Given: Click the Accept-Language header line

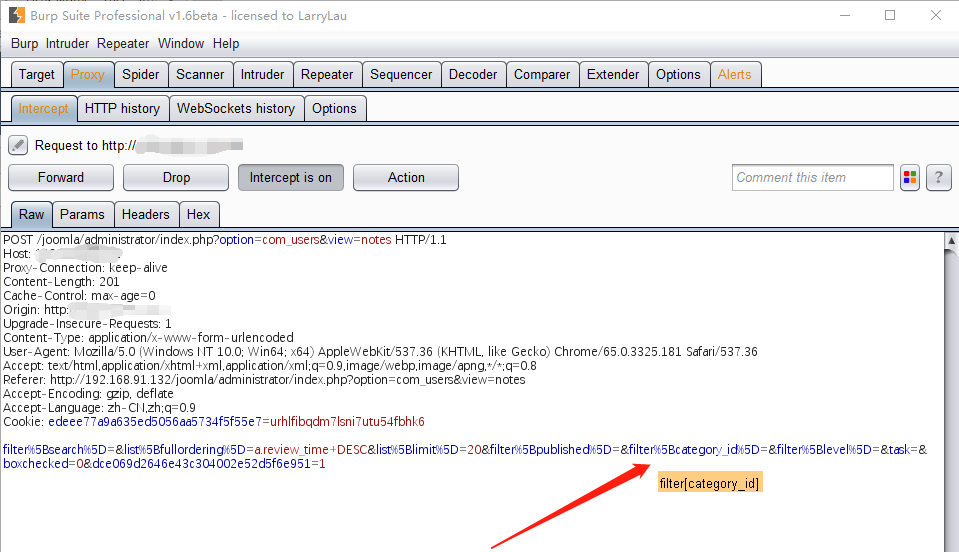Looking at the screenshot, I should click(100, 408).
